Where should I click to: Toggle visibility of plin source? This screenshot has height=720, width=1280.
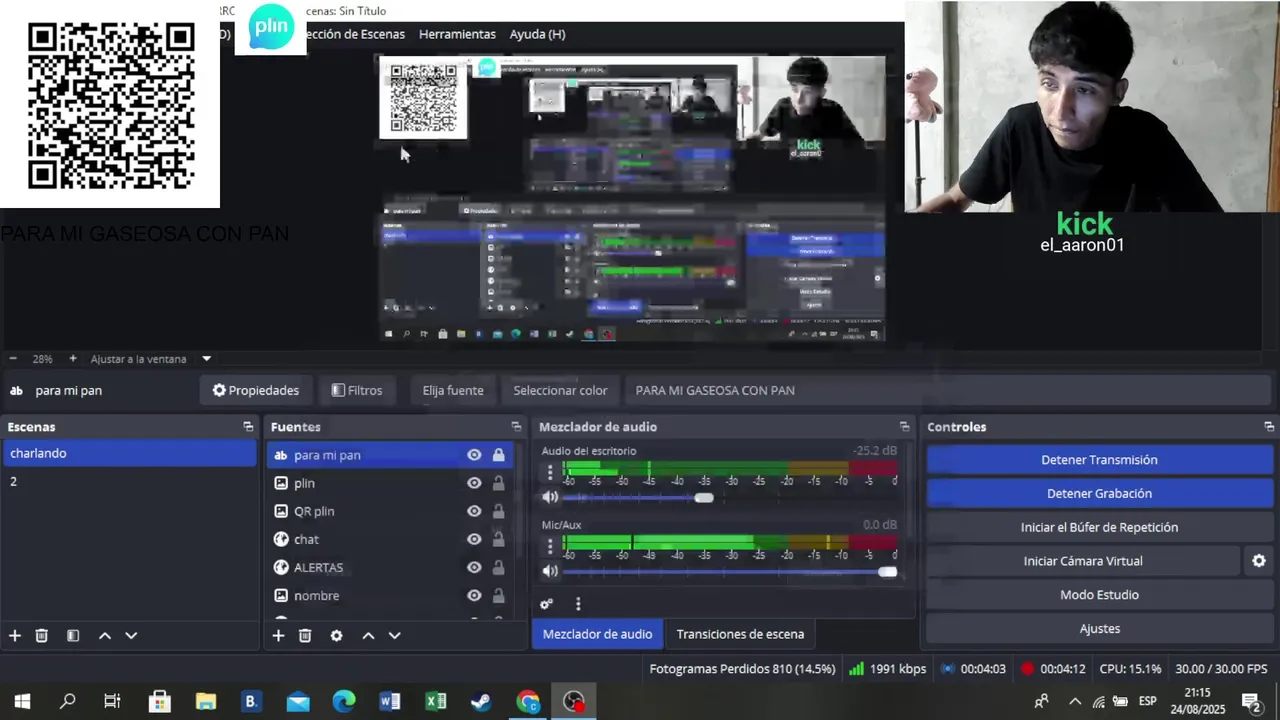tap(474, 483)
